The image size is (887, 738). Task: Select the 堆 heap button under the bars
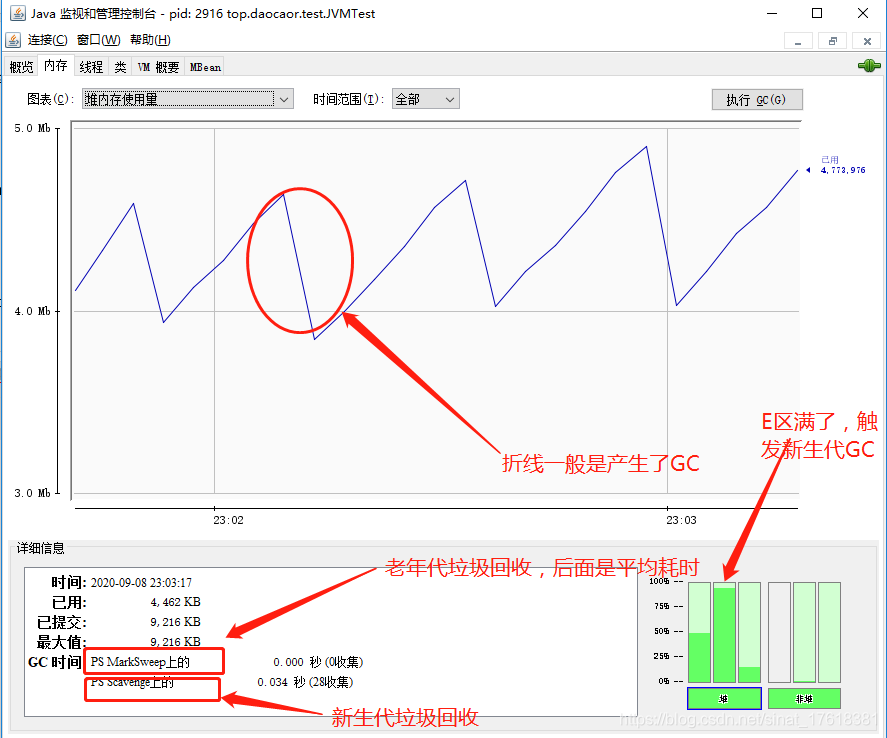(724, 699)
